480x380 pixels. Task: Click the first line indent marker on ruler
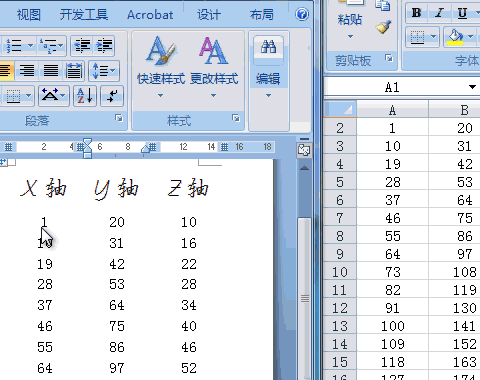pos(87,142)
